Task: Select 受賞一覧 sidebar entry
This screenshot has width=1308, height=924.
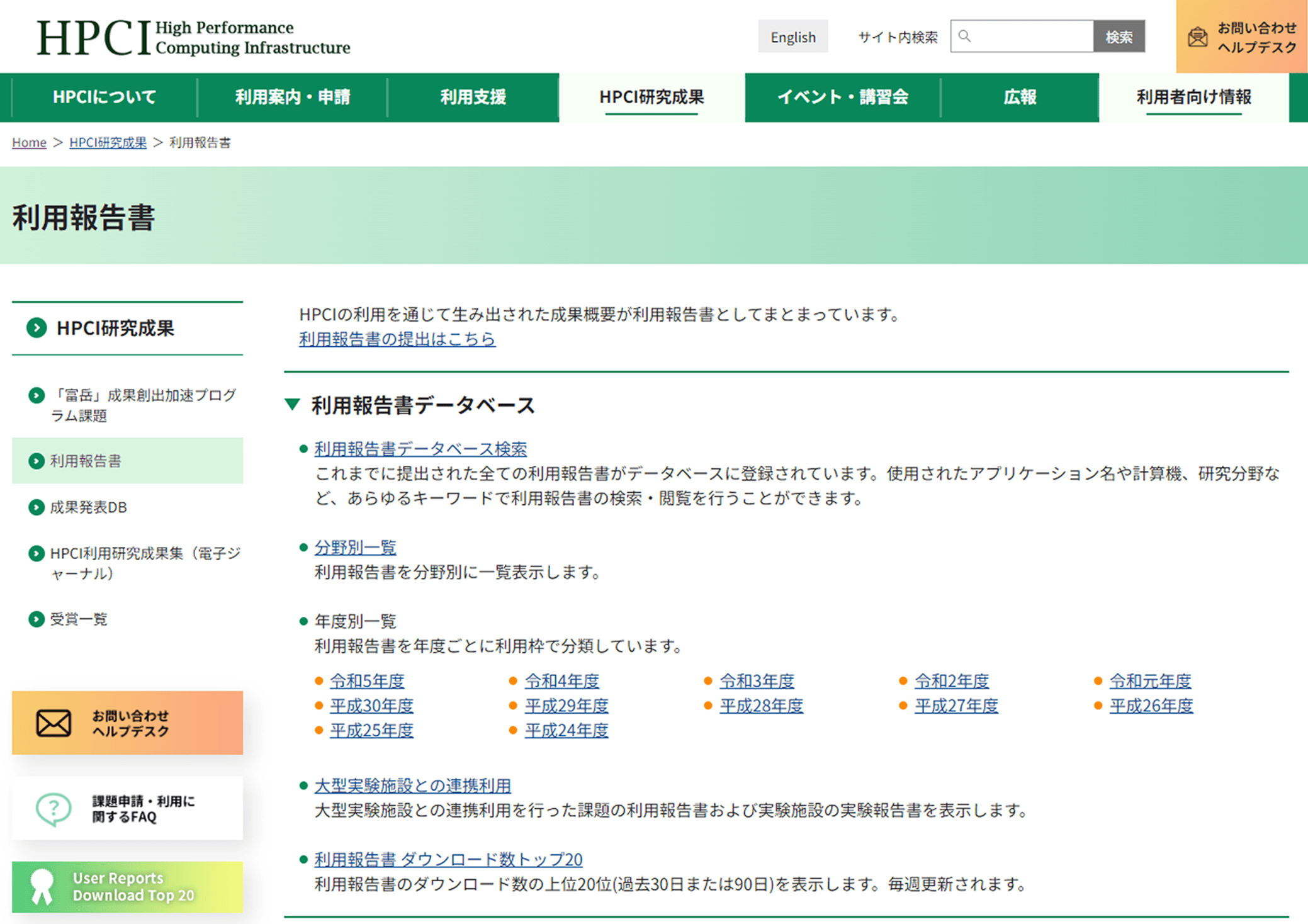Action: pyautogui.click(x=127, y=619)
